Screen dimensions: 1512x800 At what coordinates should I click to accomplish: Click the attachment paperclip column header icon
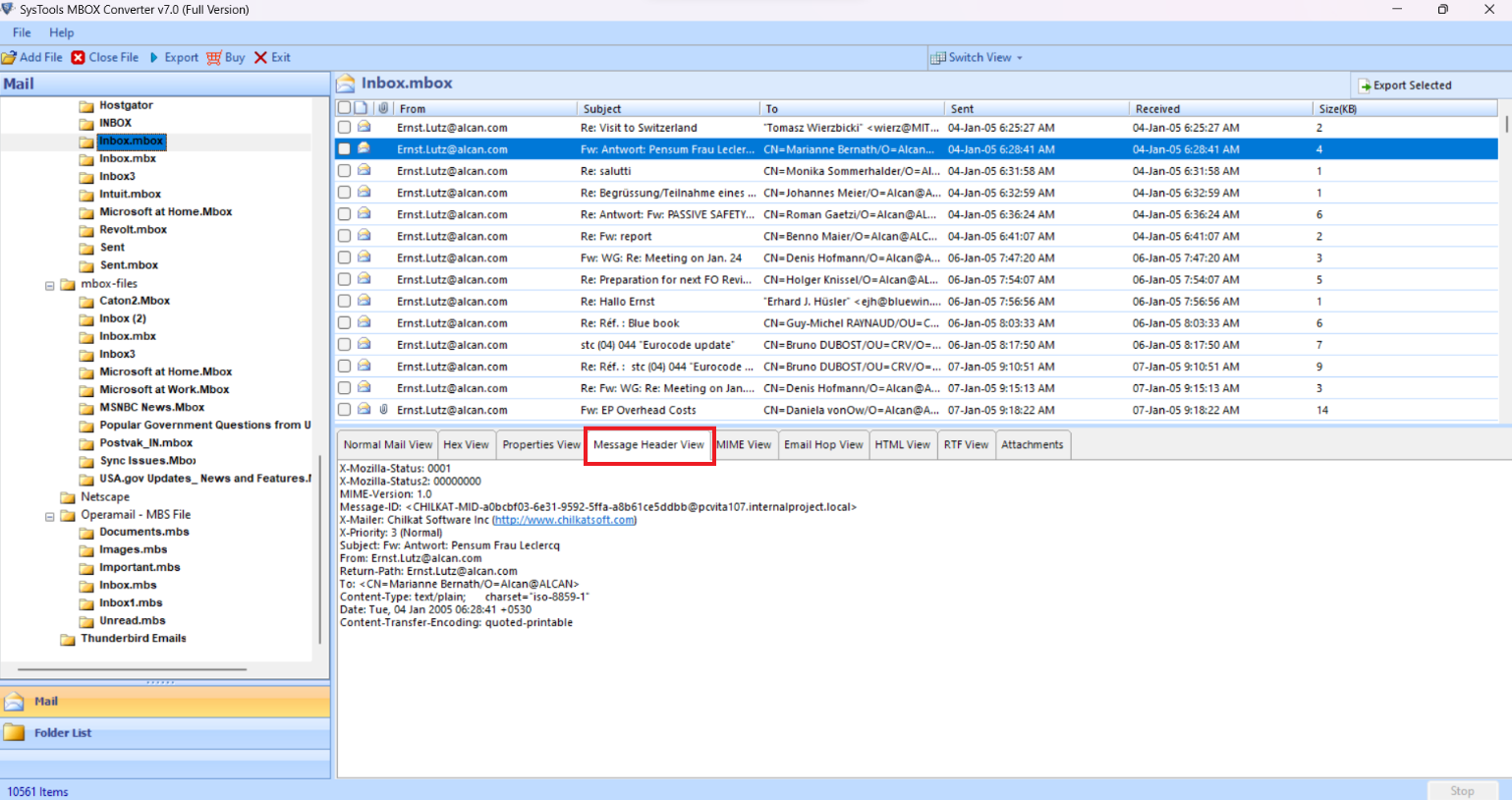click(x=382, y=107)
